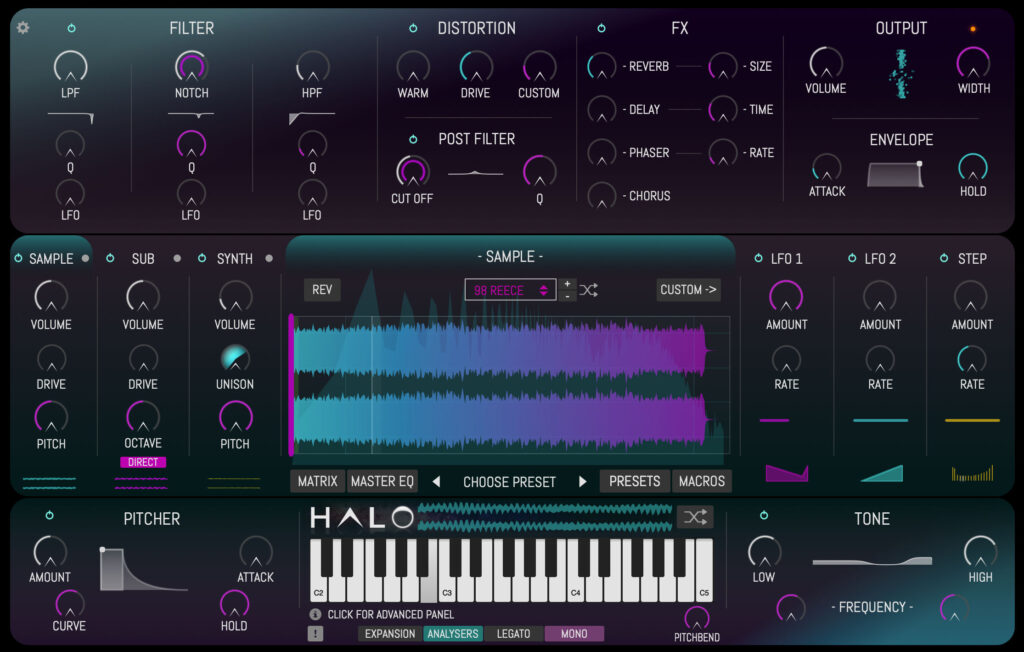Open the Expansion tab

click(390, 634)
